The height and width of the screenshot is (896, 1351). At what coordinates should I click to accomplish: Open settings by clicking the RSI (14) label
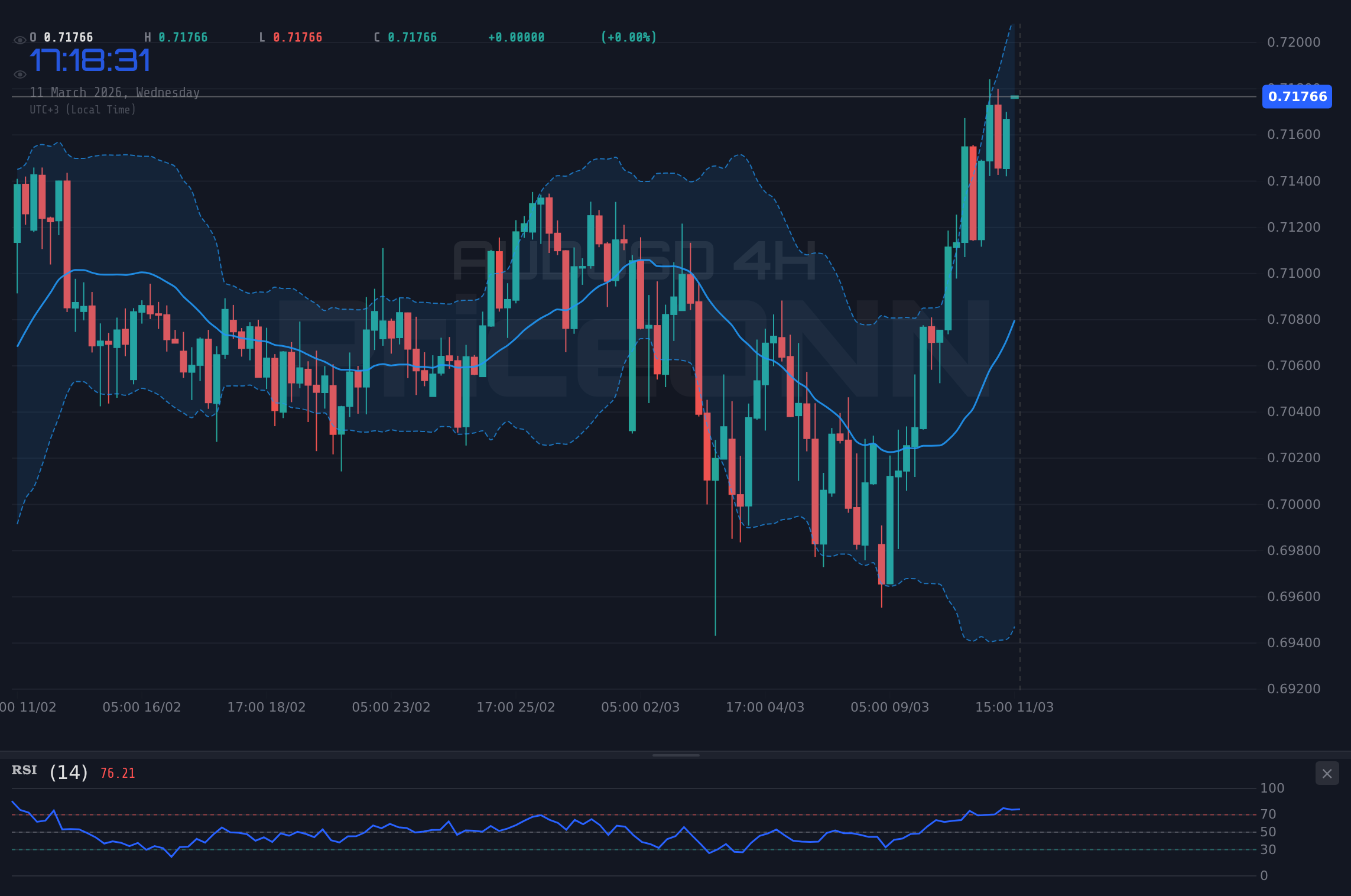click(47, 771)
